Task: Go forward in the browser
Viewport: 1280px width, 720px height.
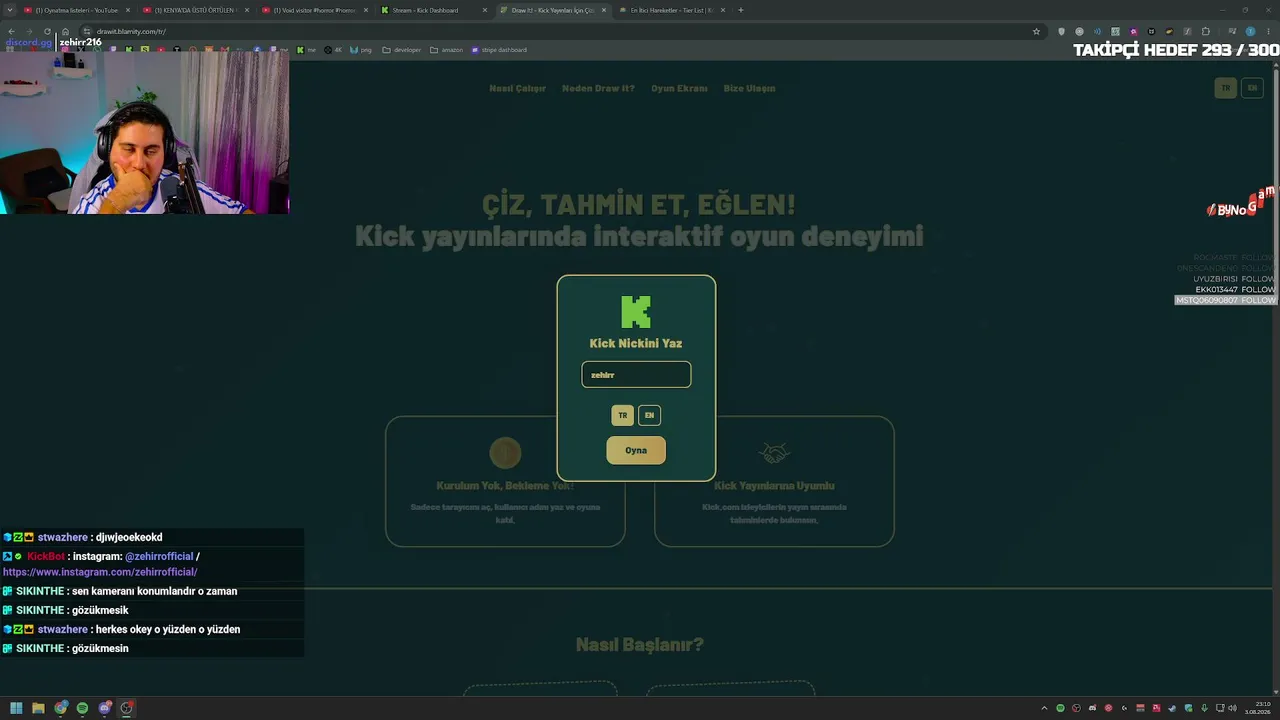Action: [29, 31]
